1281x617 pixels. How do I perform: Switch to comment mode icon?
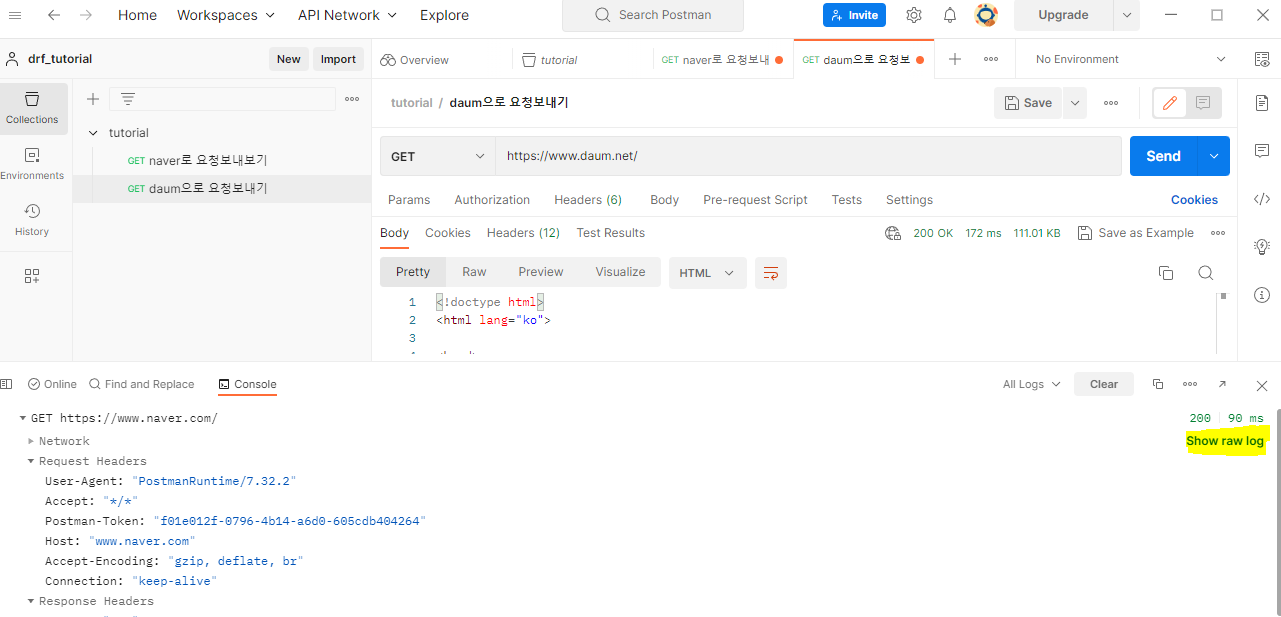1203,103
